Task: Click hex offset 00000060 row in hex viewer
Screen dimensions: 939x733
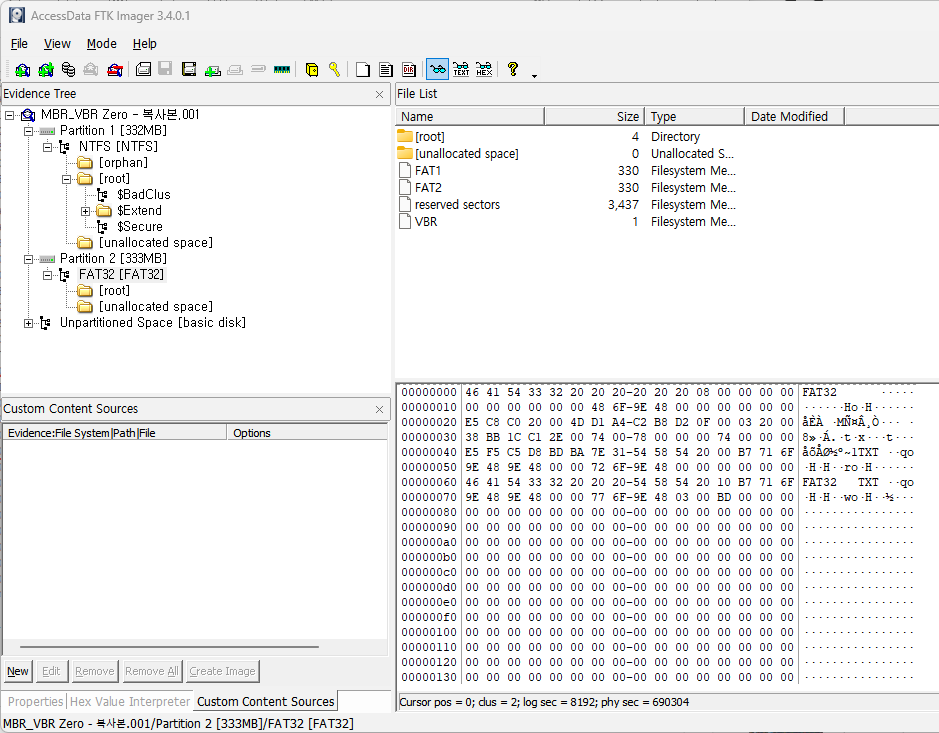Action: 657,483
